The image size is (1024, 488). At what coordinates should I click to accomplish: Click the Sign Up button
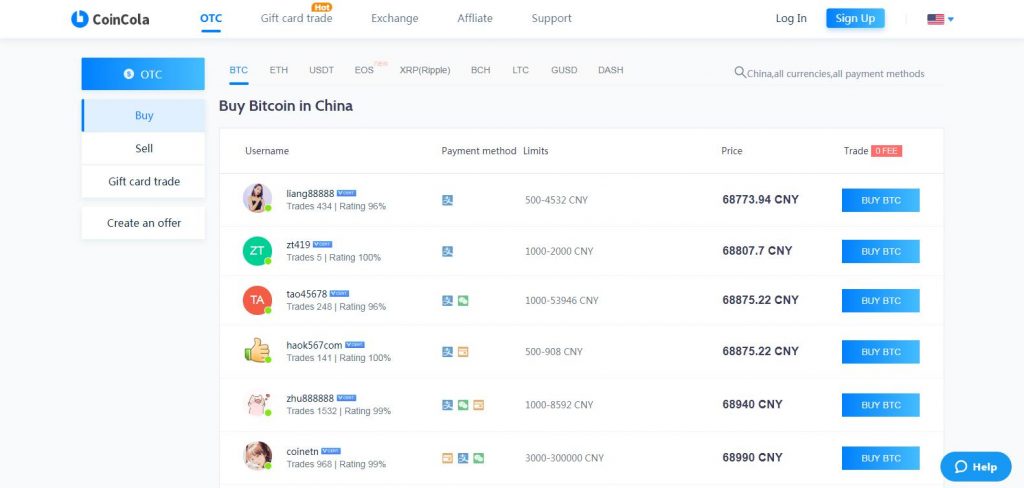(855, 18)
